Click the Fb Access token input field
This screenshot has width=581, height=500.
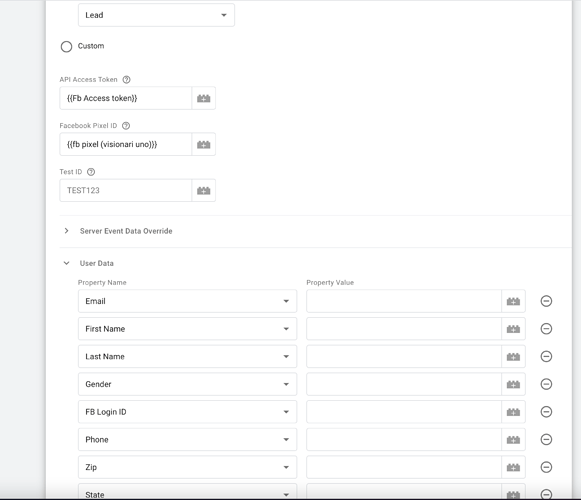click(x=126, y=98)
